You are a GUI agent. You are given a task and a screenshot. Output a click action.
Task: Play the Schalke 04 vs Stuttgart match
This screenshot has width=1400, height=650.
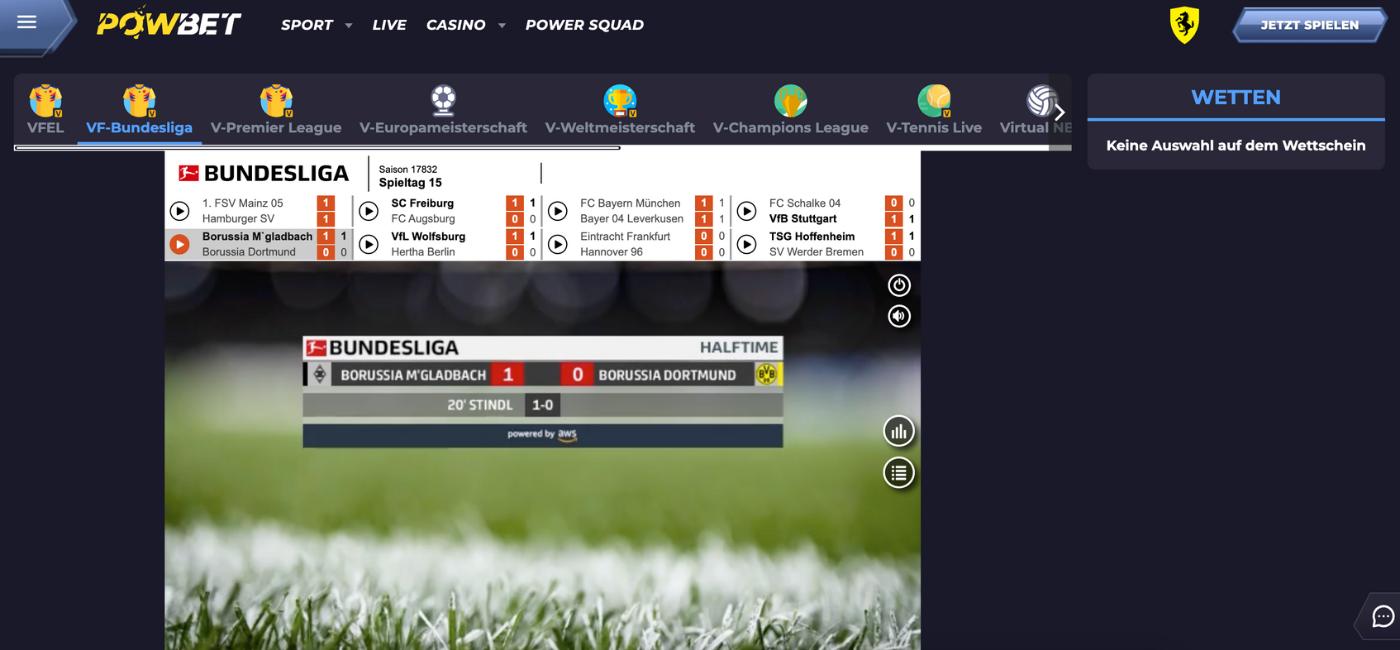point(746,211)
